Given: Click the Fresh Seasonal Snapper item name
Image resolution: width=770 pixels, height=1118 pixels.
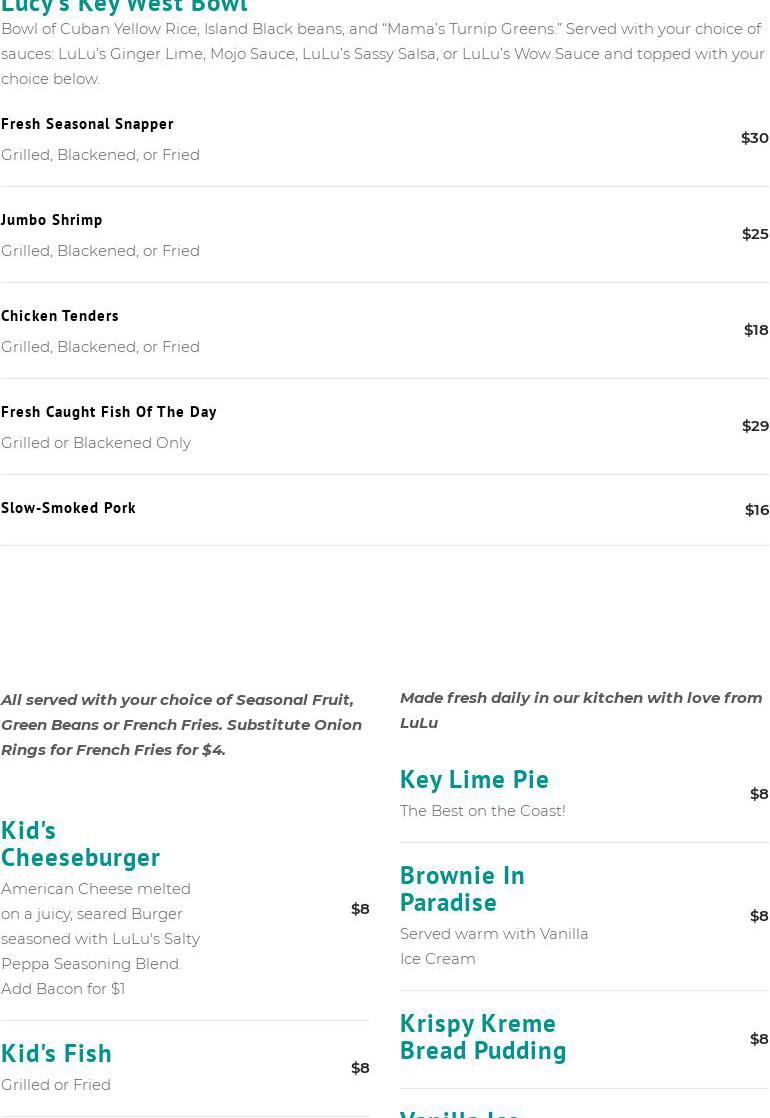Looking at the screenshot, I should (x=87, y=124).
